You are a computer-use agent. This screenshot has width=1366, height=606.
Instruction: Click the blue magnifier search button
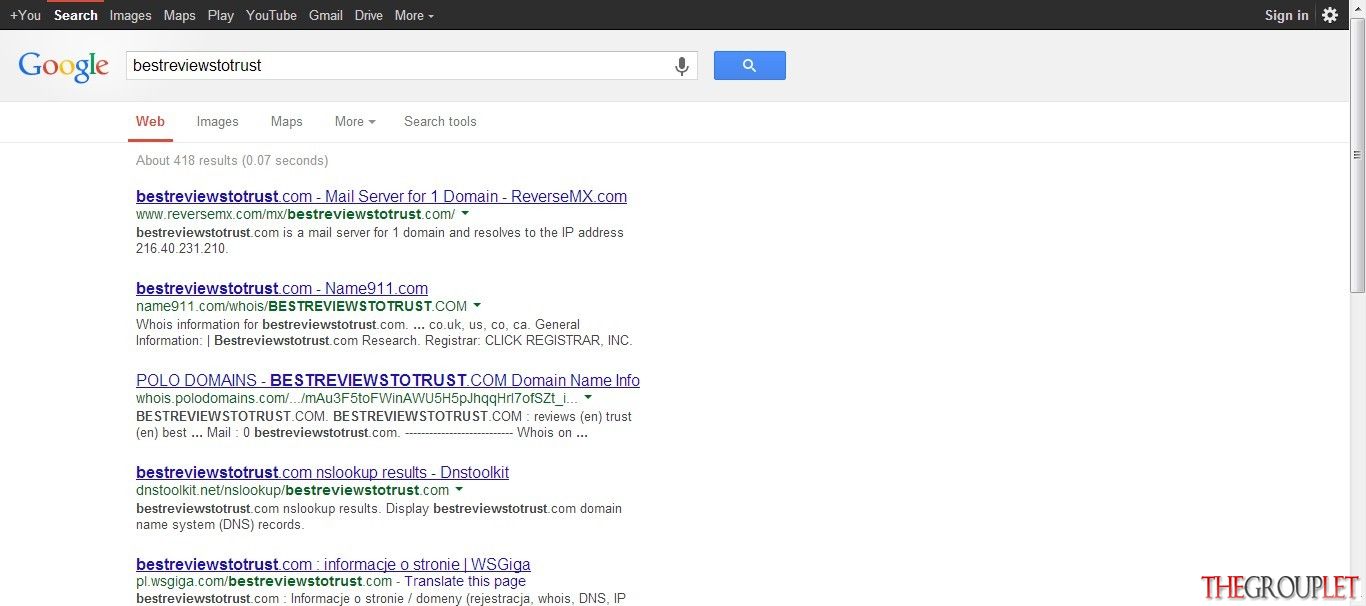tap(749, 66)
